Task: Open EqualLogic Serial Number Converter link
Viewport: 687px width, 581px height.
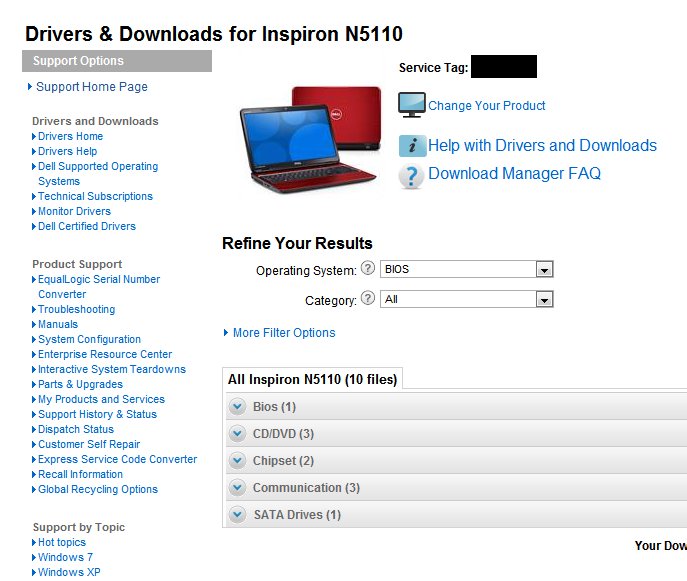Action: (99, 287)
